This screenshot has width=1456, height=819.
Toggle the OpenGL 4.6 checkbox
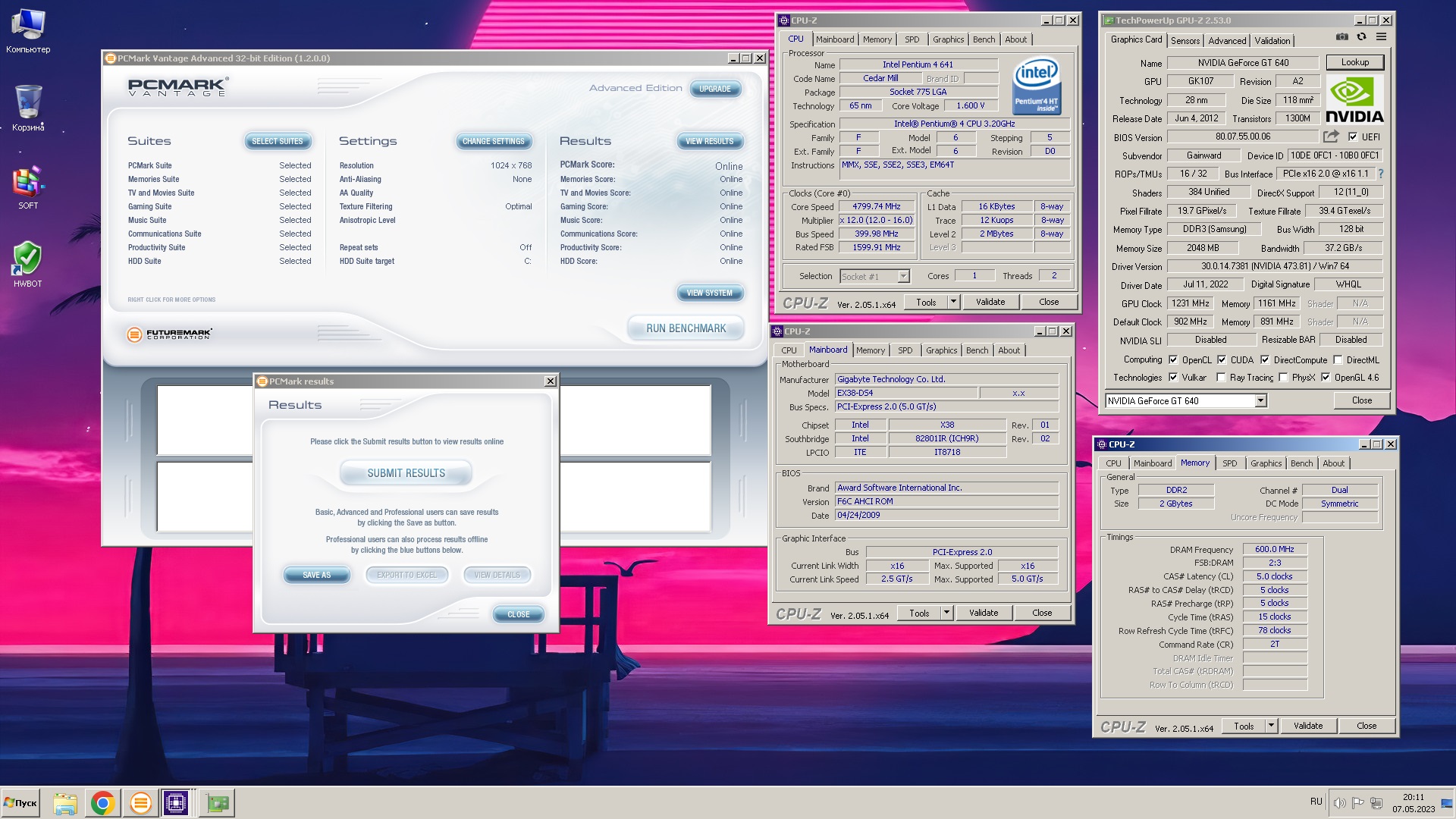tap(1326, 378)
